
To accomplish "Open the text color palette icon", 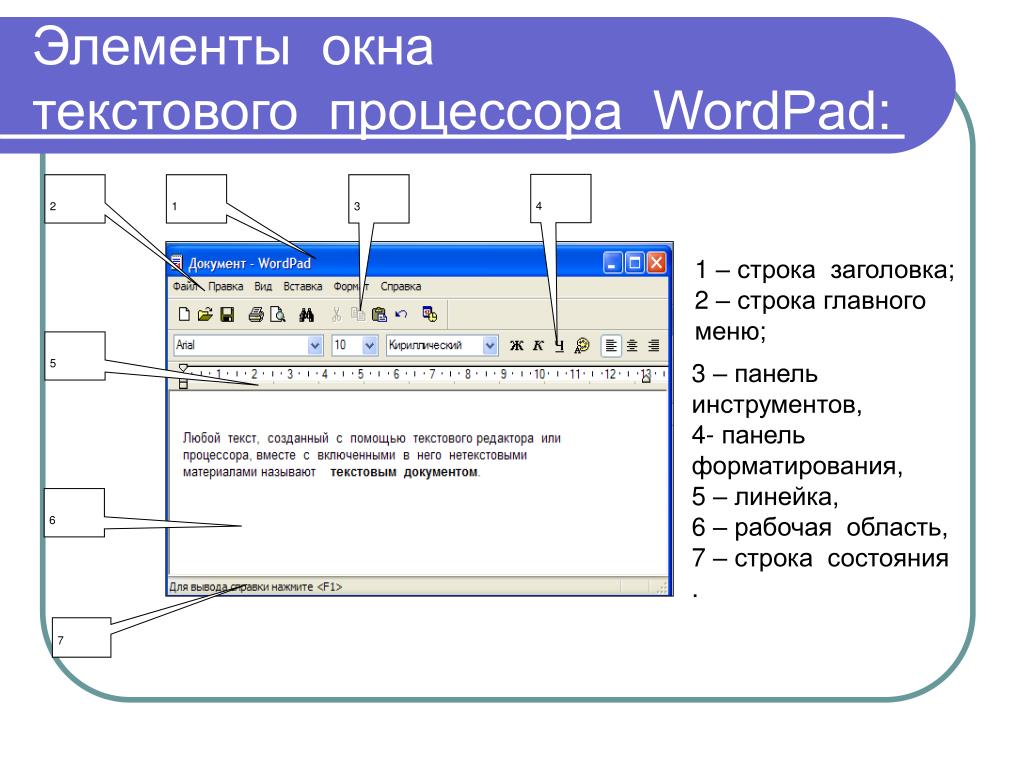I will pos(582,345).
